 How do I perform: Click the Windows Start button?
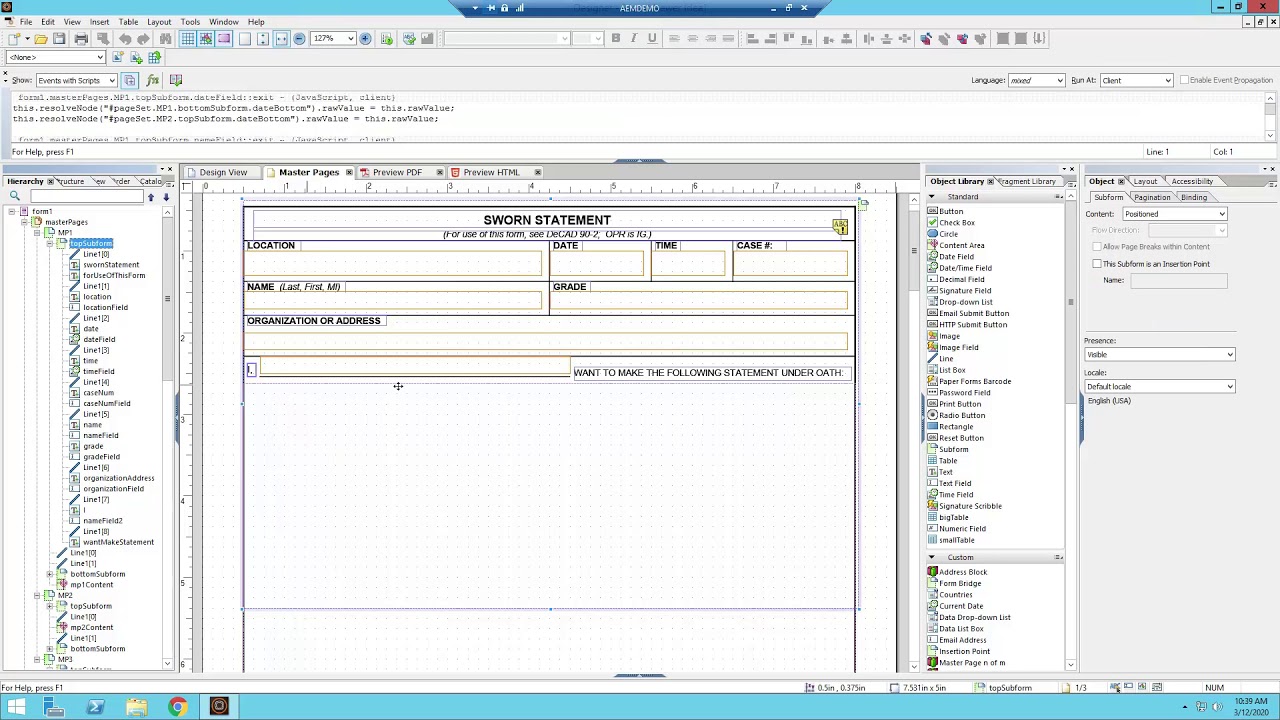click(x=16, y=707)
